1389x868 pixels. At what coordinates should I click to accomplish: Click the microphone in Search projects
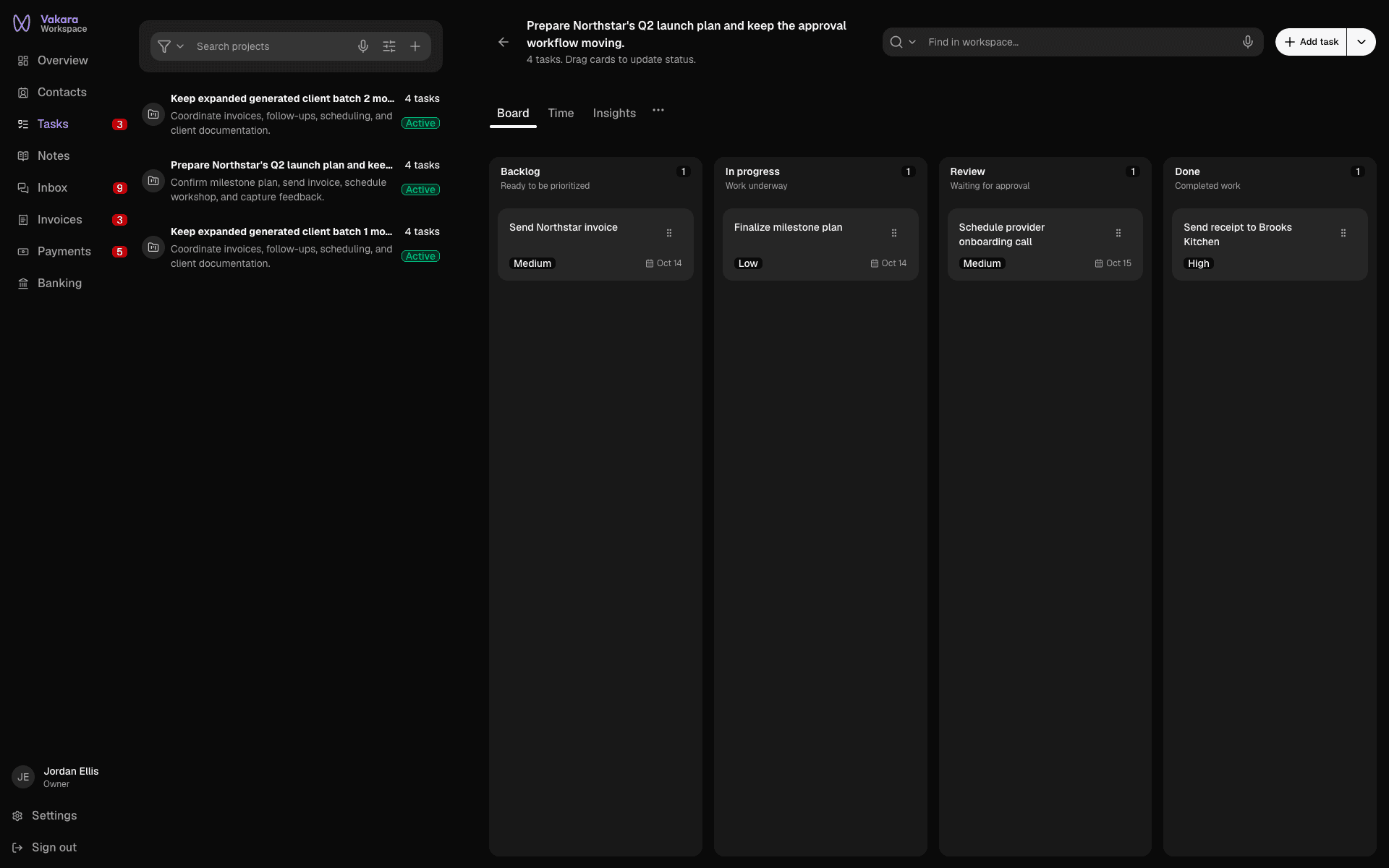[363, 46]
